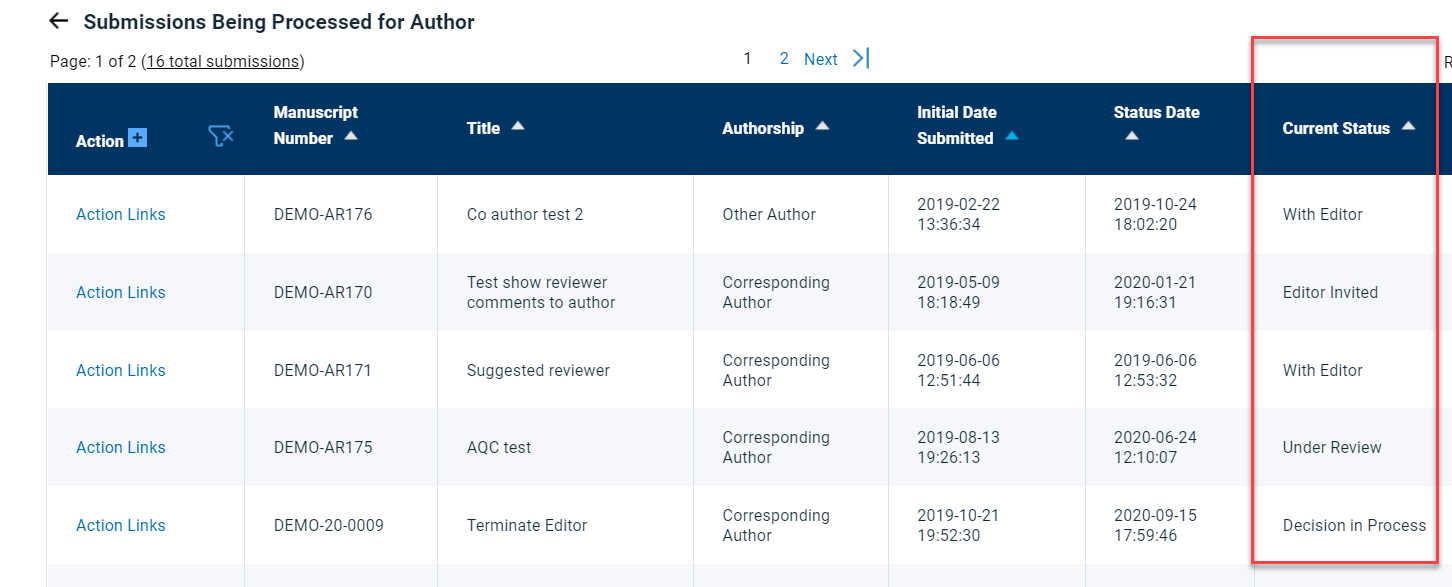Click the Current Status column header
The height and width of the screenshot is (587, 1452).
1336,128
